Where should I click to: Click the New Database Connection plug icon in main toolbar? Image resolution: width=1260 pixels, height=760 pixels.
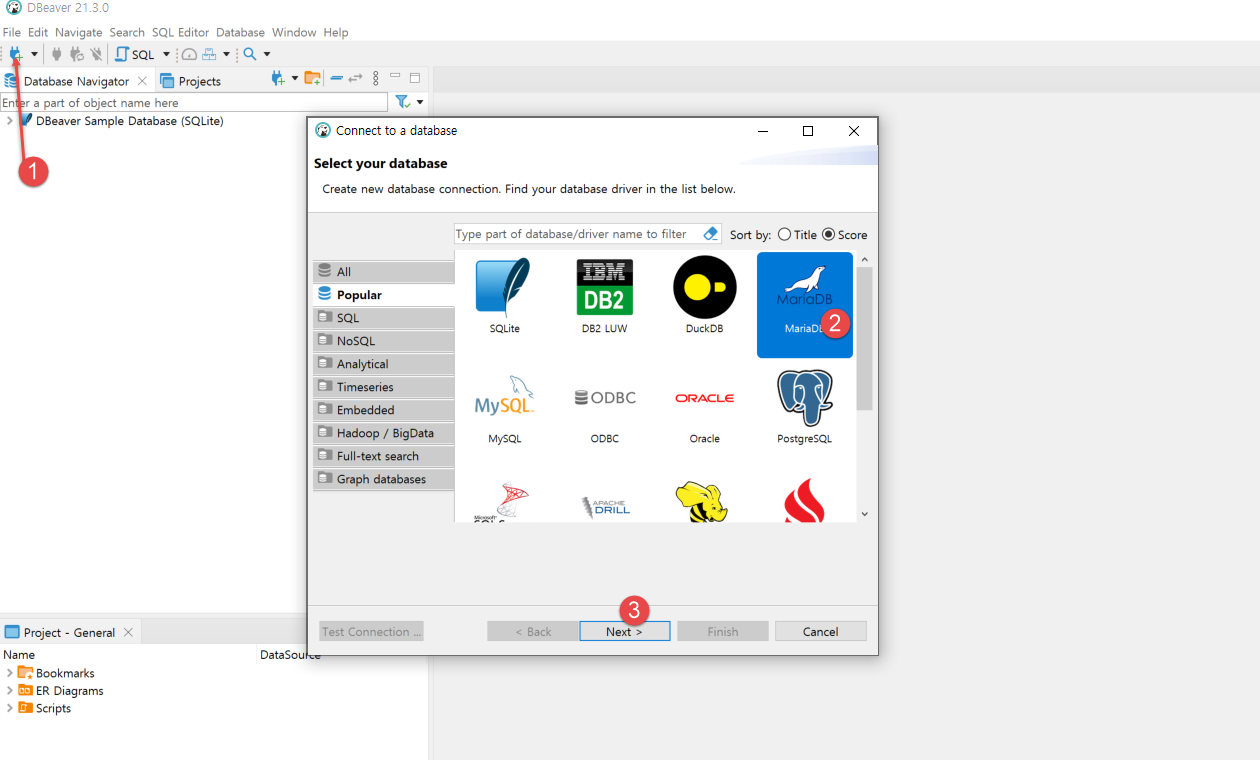[16, 54]
